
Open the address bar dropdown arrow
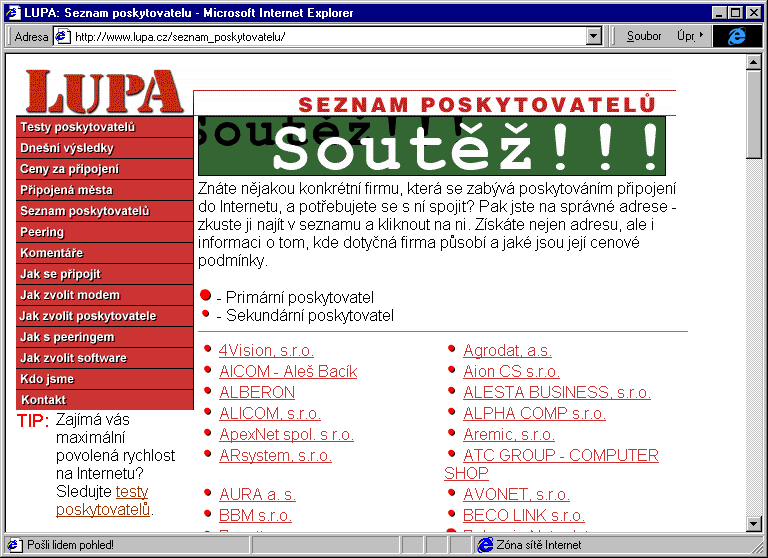click(594, 36)
